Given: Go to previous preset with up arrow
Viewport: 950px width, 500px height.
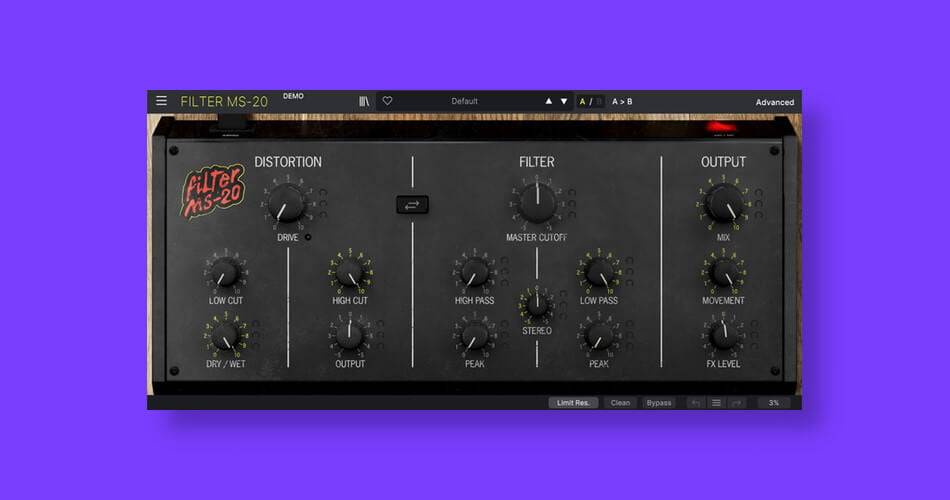Looking at the screenshot, I should (548, 101).
